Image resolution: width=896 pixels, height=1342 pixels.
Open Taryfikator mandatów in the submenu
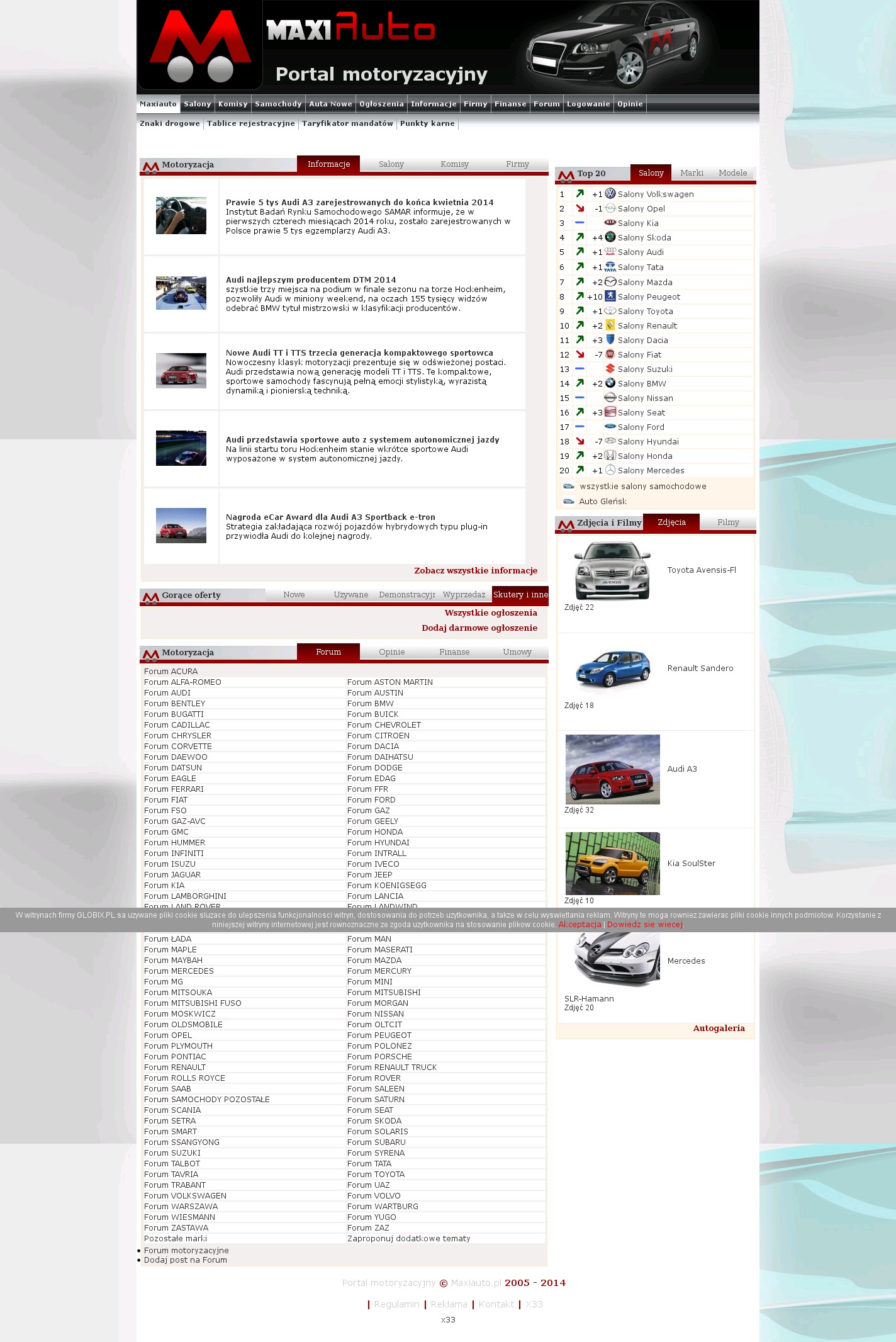tap(347, 123)
